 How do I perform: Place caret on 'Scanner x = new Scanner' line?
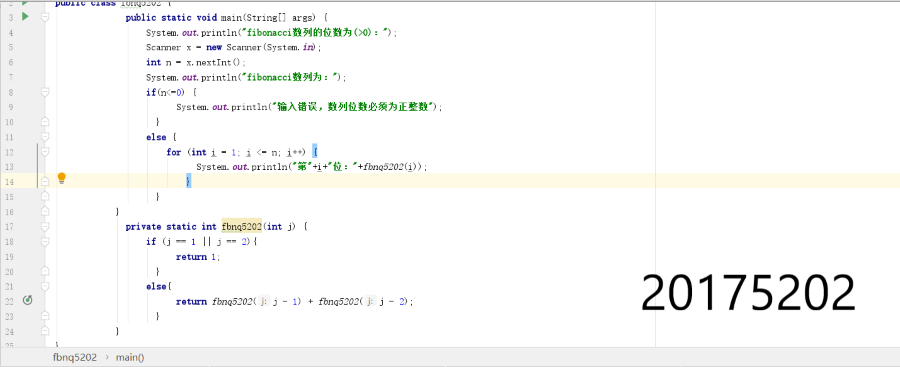(x=234, y=47)
